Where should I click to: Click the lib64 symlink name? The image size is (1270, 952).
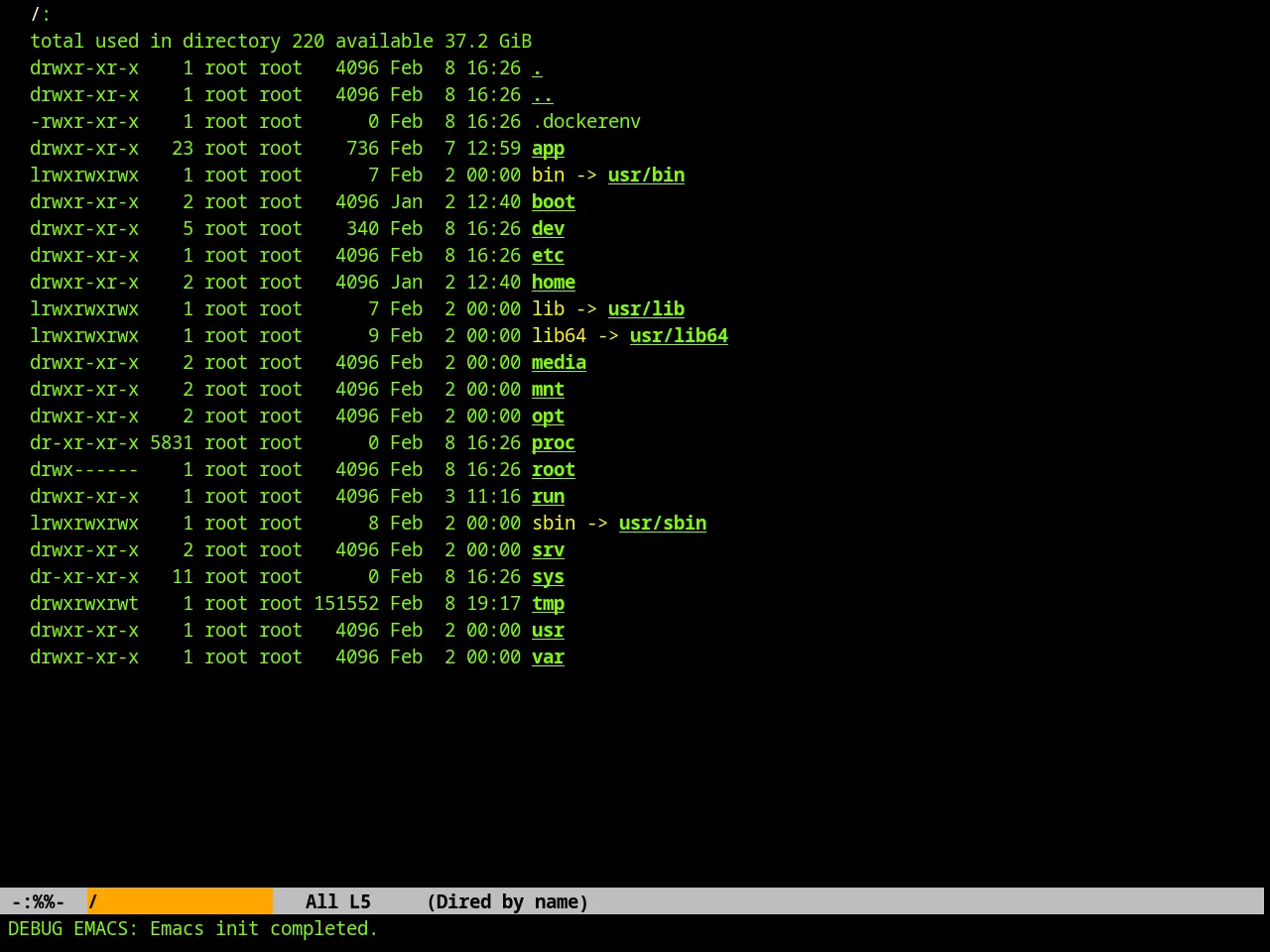tap(559, 336)
